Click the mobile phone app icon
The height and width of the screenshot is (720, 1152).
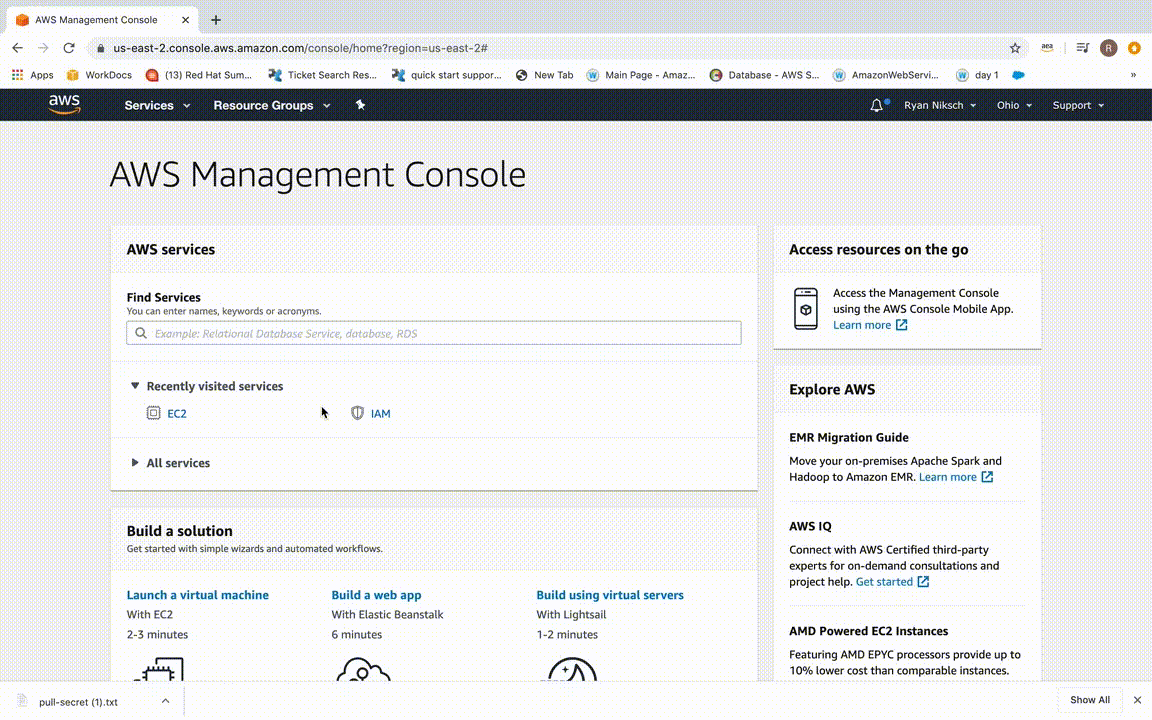click(x=806, y=309)
